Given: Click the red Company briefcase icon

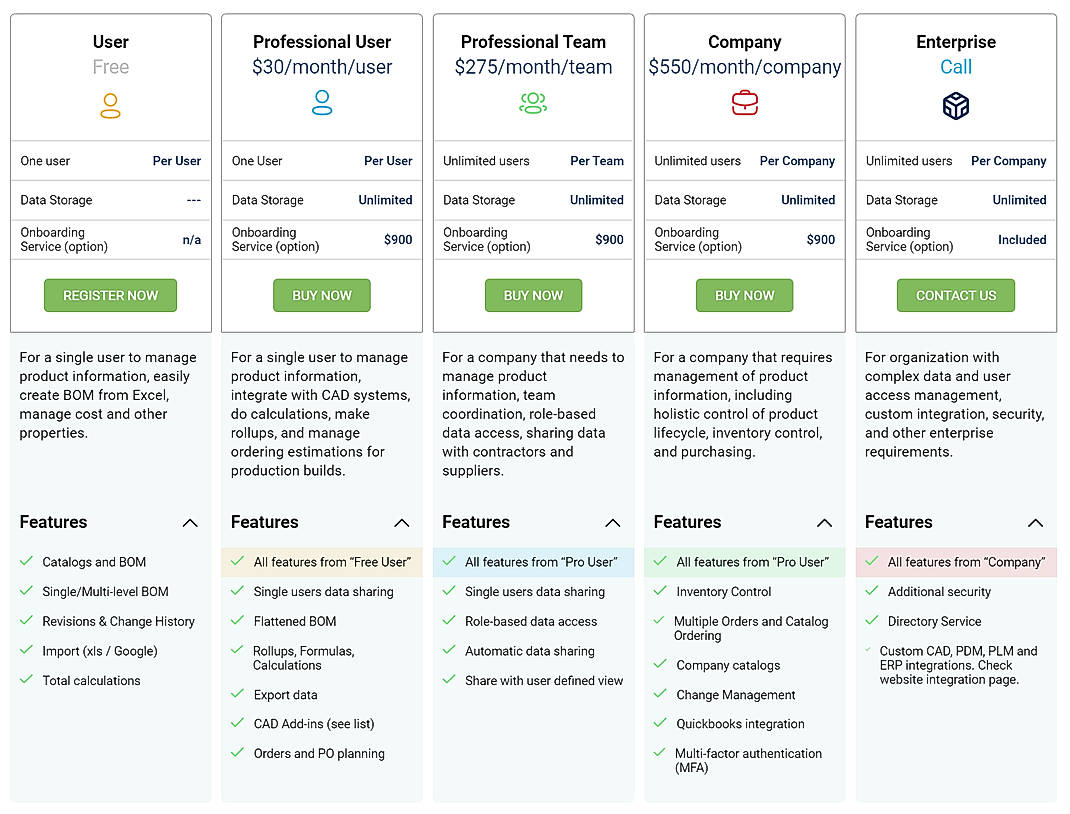Looking at the screenshot, I should pos(744,102).
